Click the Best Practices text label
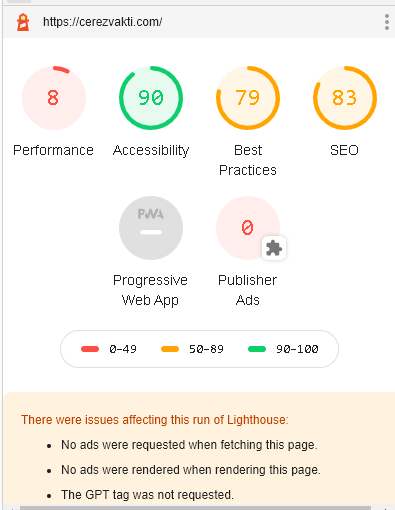This screenshot has height=510, width=395. [248, 160]
